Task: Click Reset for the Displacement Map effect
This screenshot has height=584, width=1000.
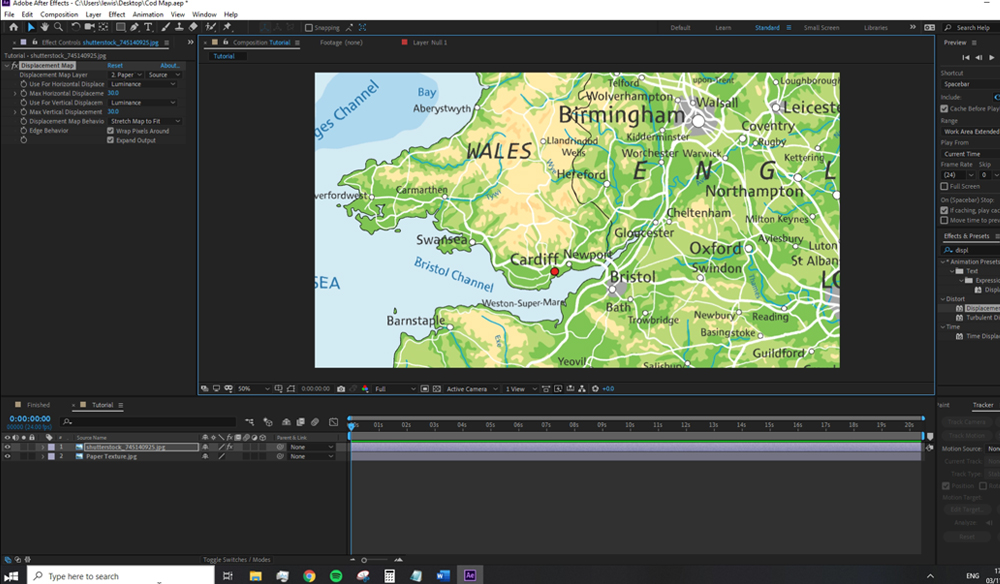Action: click(x=115, y=66)
